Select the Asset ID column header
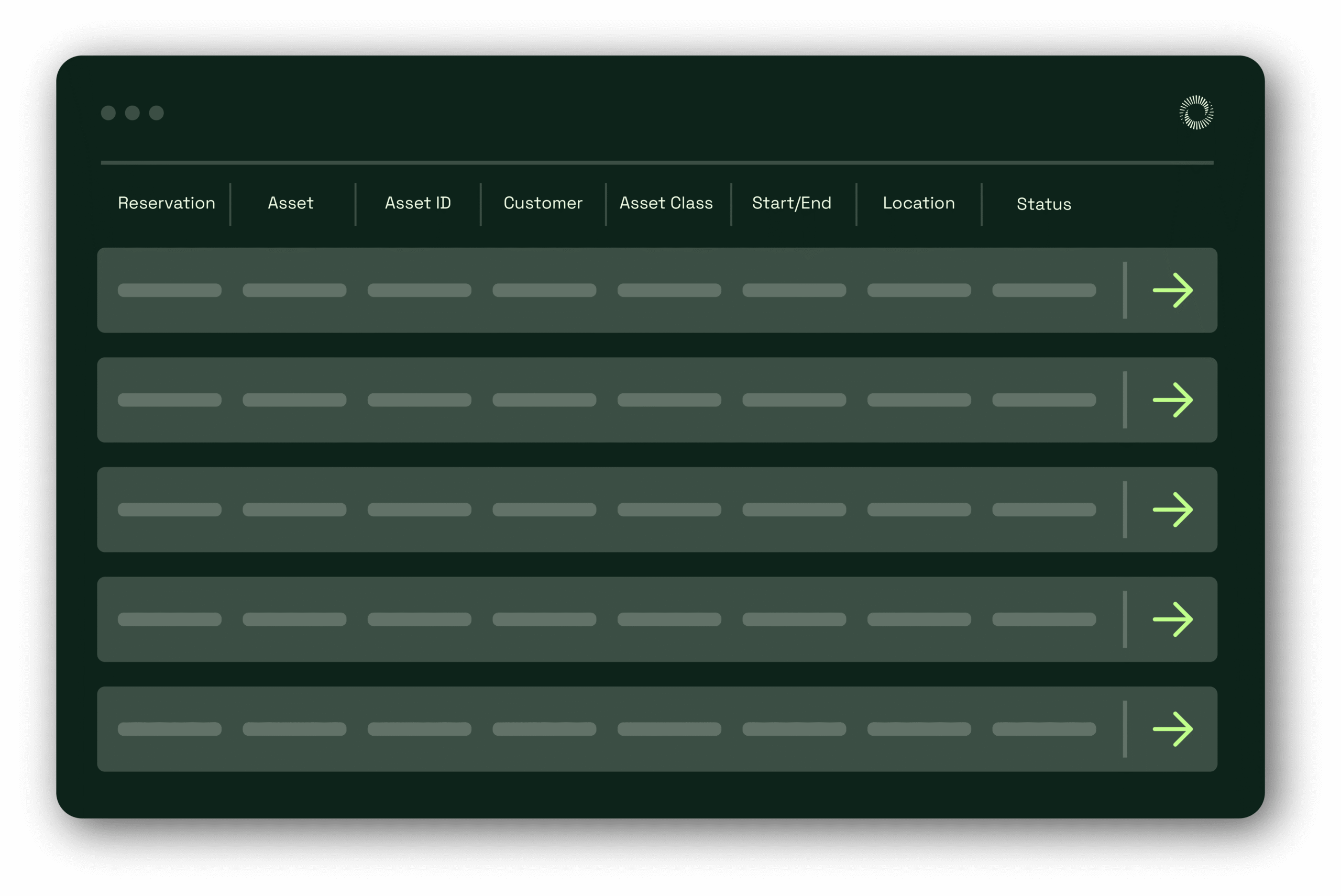 tap(418, 203)
